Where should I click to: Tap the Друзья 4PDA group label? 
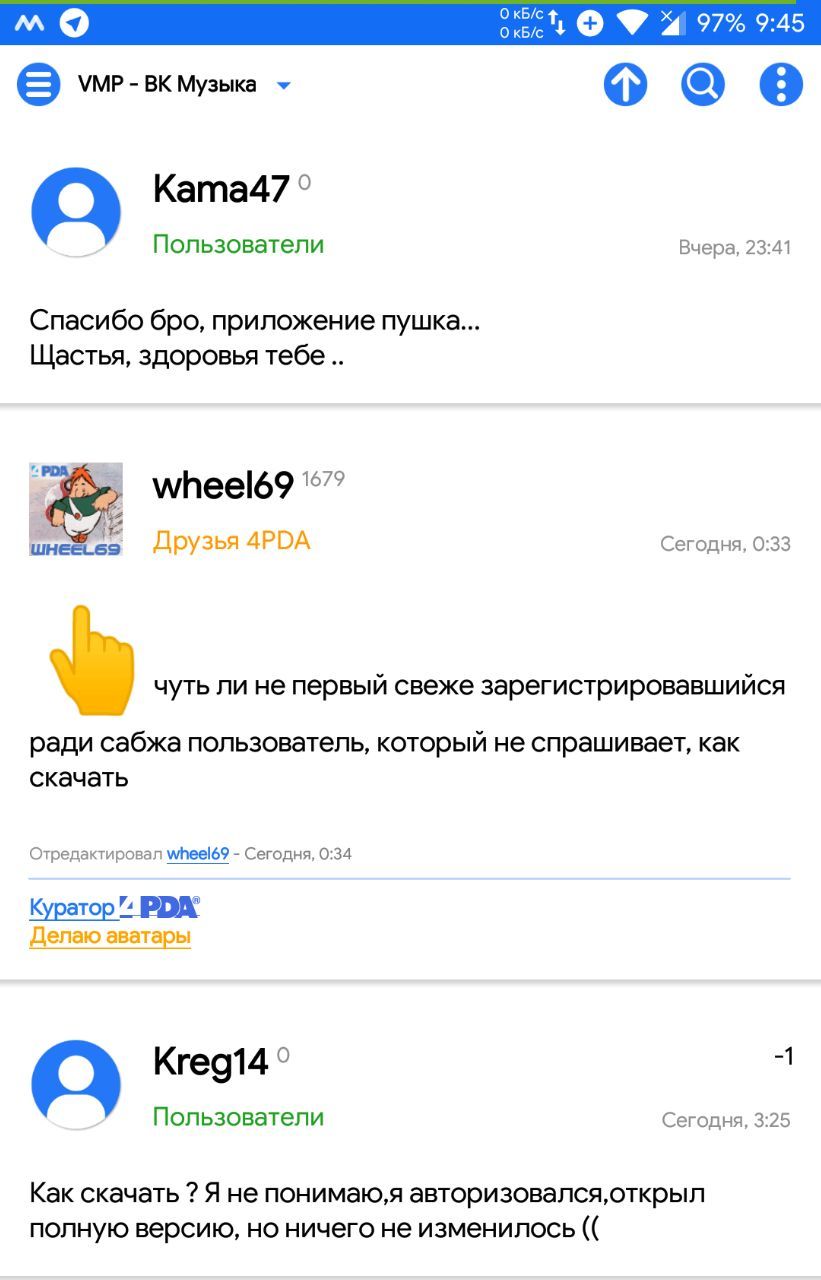(231, 541)
